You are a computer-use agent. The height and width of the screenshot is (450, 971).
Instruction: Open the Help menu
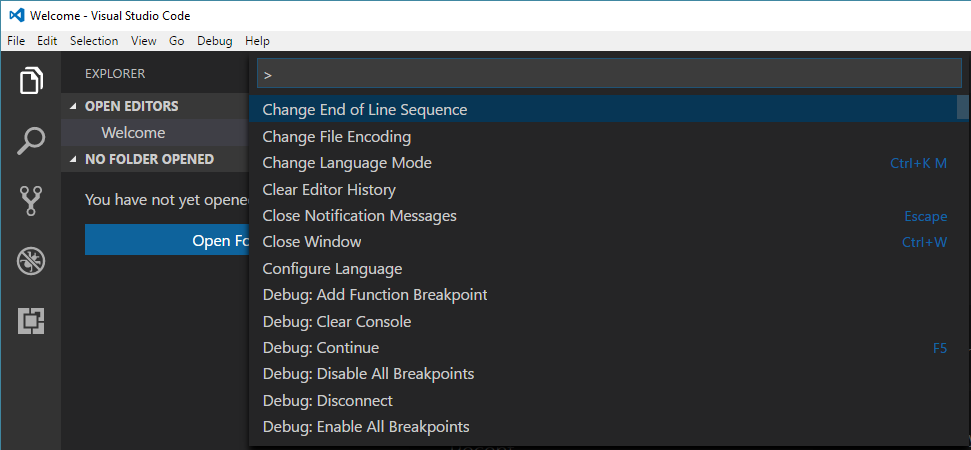258,41
